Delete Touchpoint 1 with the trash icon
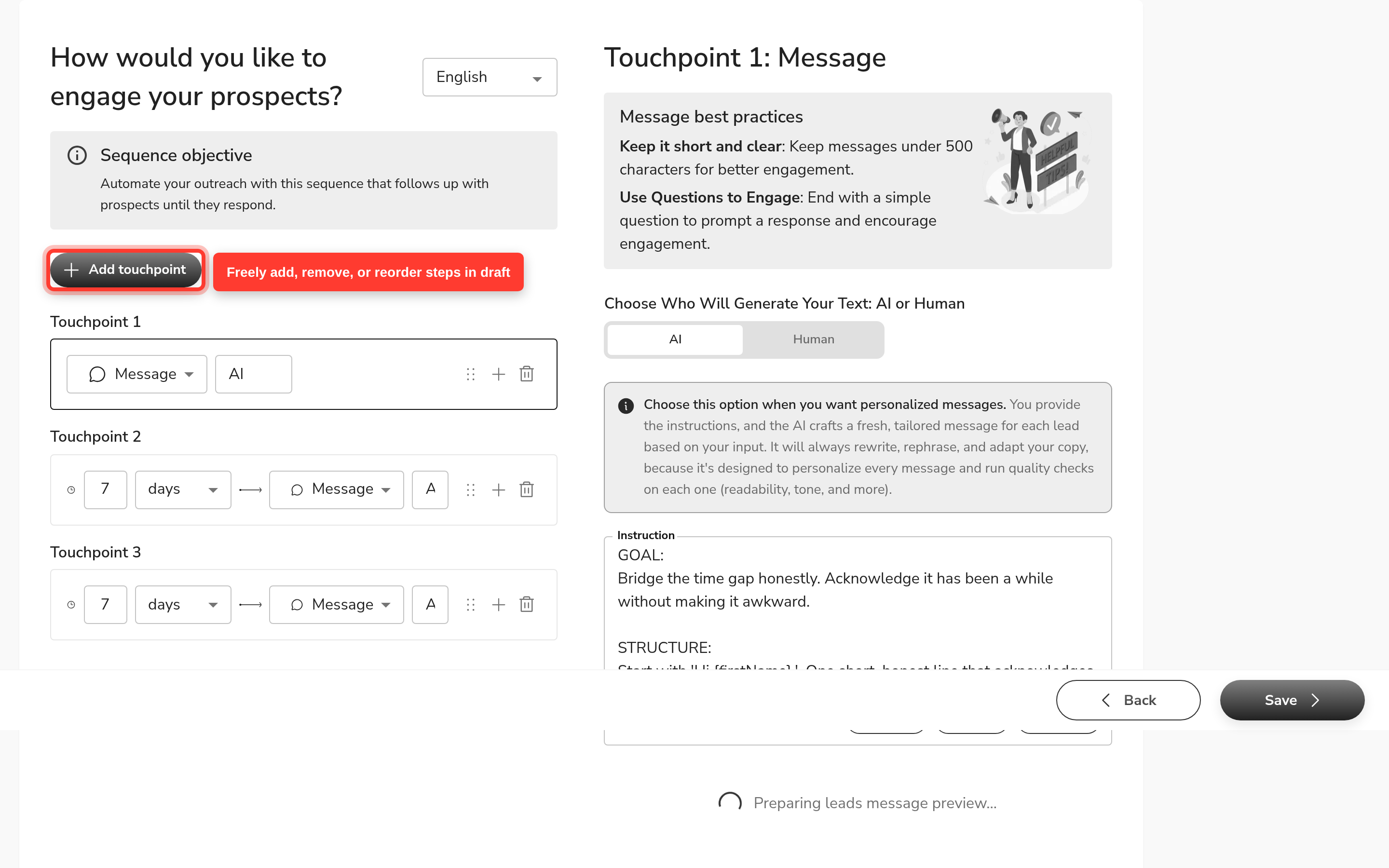This screenshot has width=1389, height=868. coord(526,374)
